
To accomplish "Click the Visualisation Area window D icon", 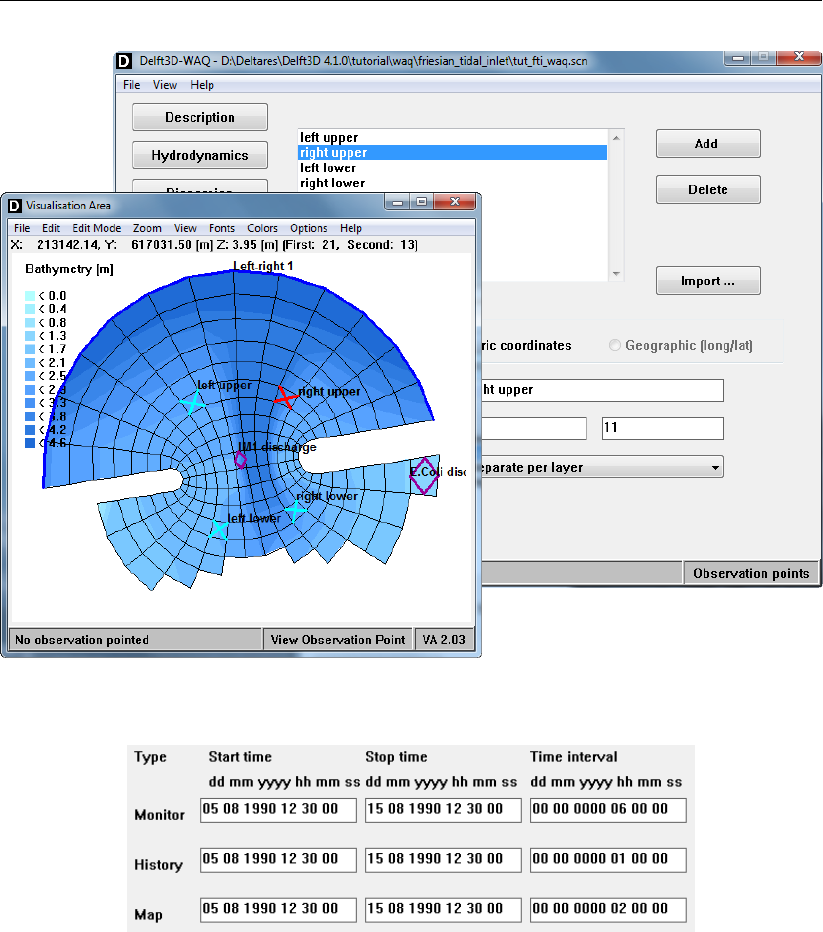I will [x=15, y=205].
